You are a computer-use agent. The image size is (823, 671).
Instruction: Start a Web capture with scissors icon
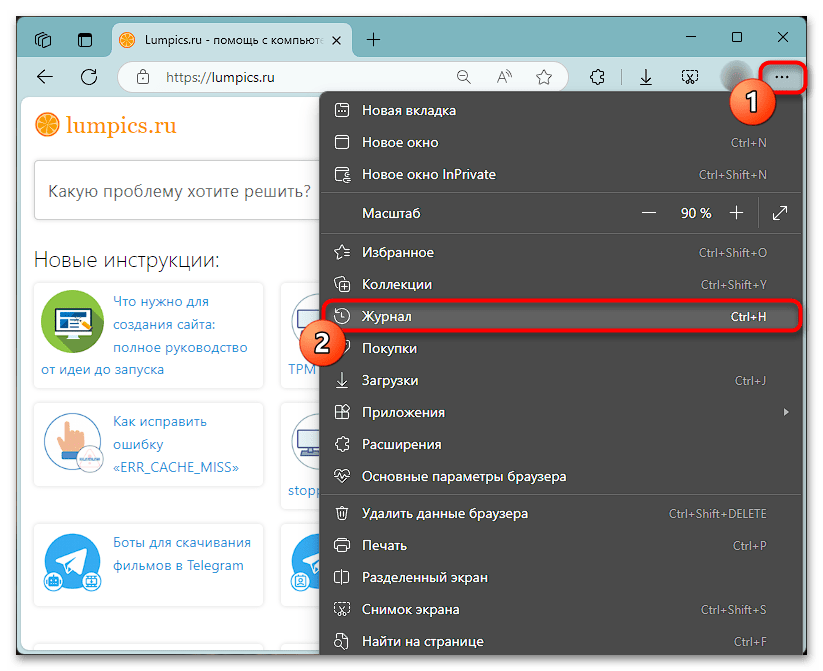(x=689, y=77)
